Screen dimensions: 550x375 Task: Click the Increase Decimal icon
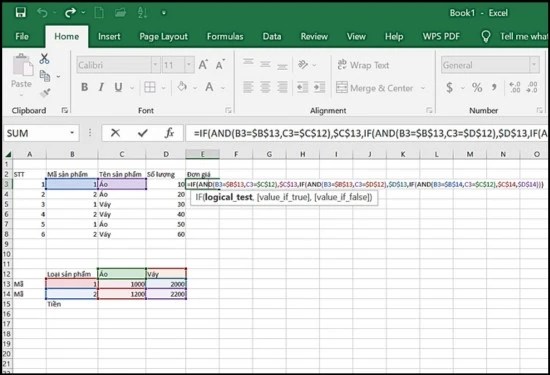point(515,87)
